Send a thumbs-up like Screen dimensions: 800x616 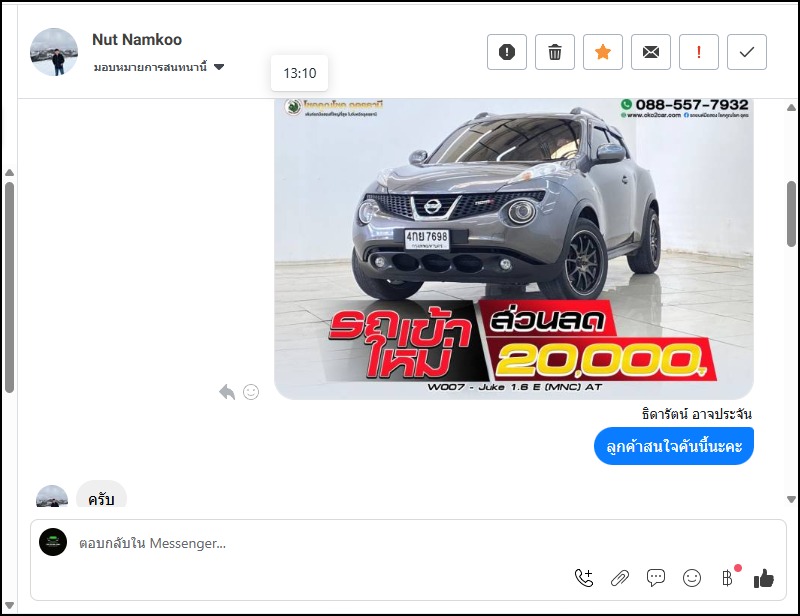pyautogui.click(x=764, y=578)
